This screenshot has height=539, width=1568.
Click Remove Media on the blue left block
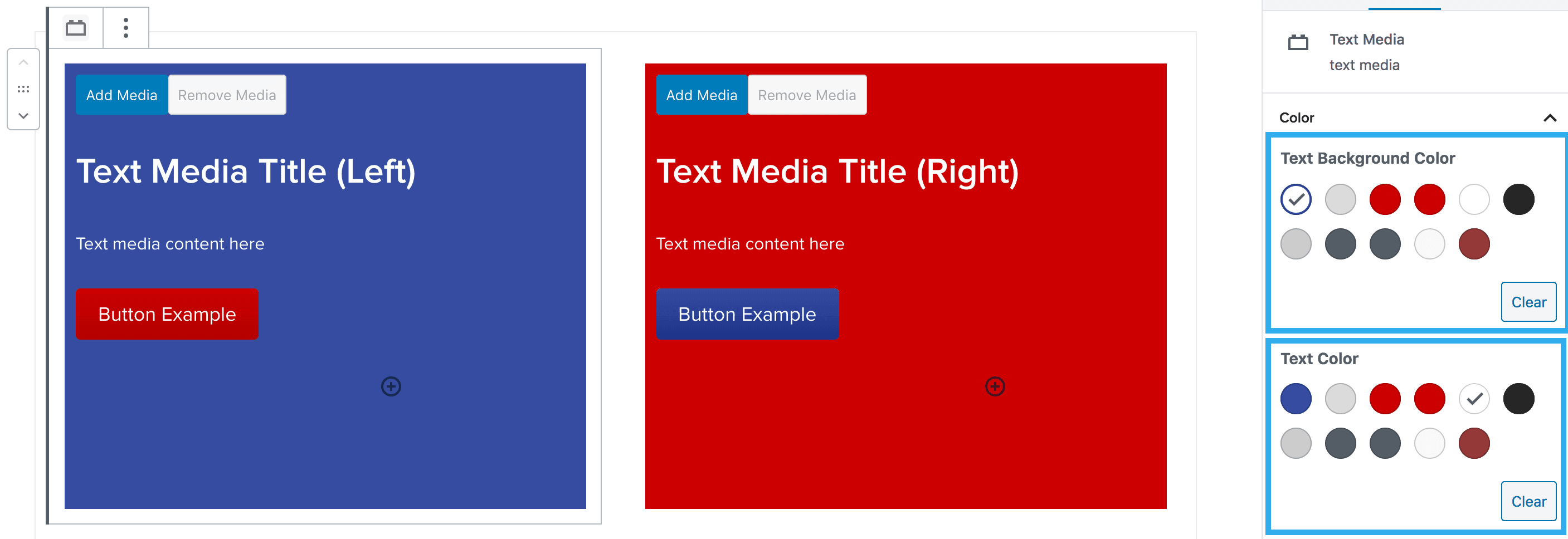point(226,94)
